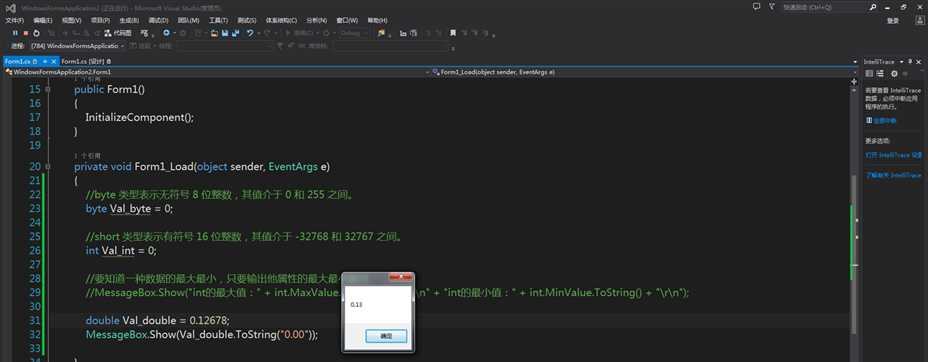Open the Debug configuration dropdown
928x362 pixels.
(x=353, y=34)
